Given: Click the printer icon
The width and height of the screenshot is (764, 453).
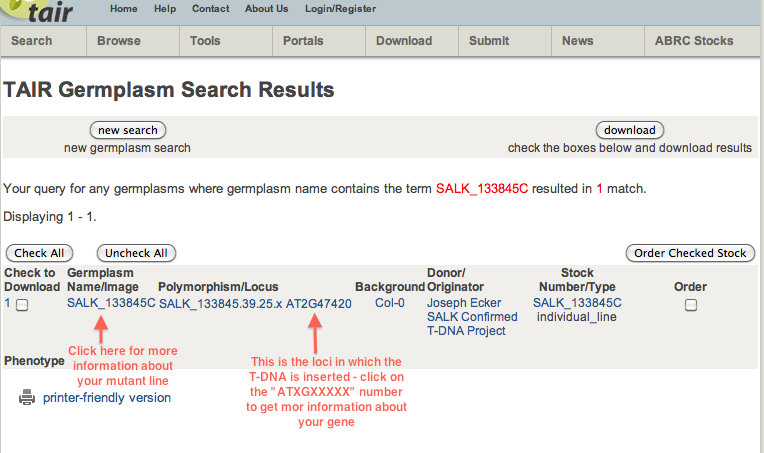Looking at the screenshot, I should tap(27, 397).
